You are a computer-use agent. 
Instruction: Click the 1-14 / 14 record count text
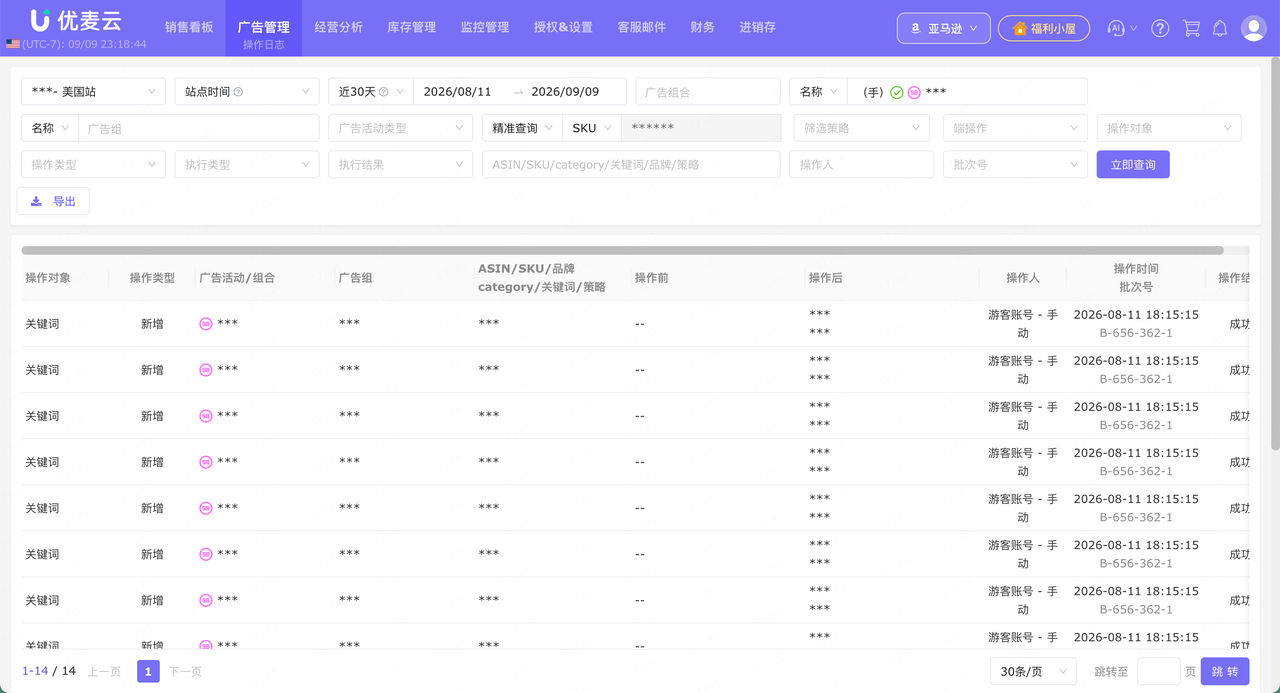tap(49, 671)
